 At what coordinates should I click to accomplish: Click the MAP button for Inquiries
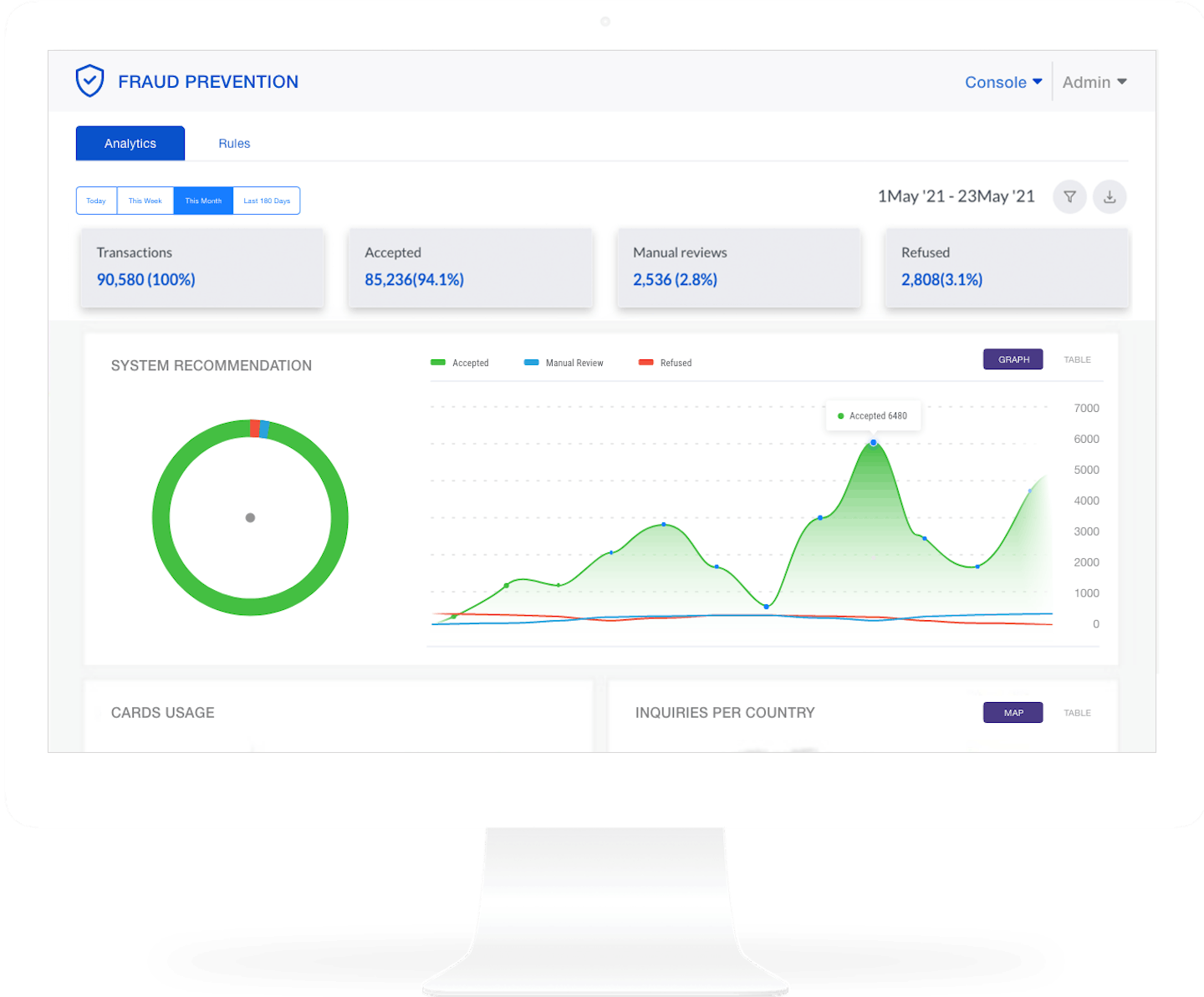(x=1013, y=713)
